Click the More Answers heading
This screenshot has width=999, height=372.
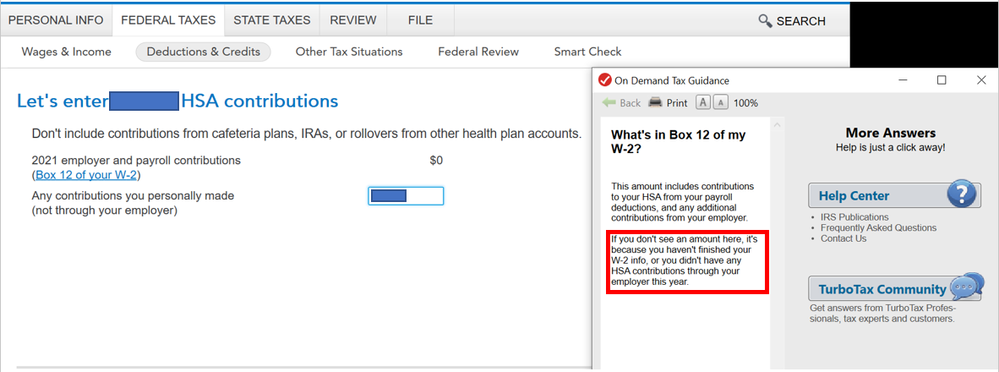pos(891,133)
